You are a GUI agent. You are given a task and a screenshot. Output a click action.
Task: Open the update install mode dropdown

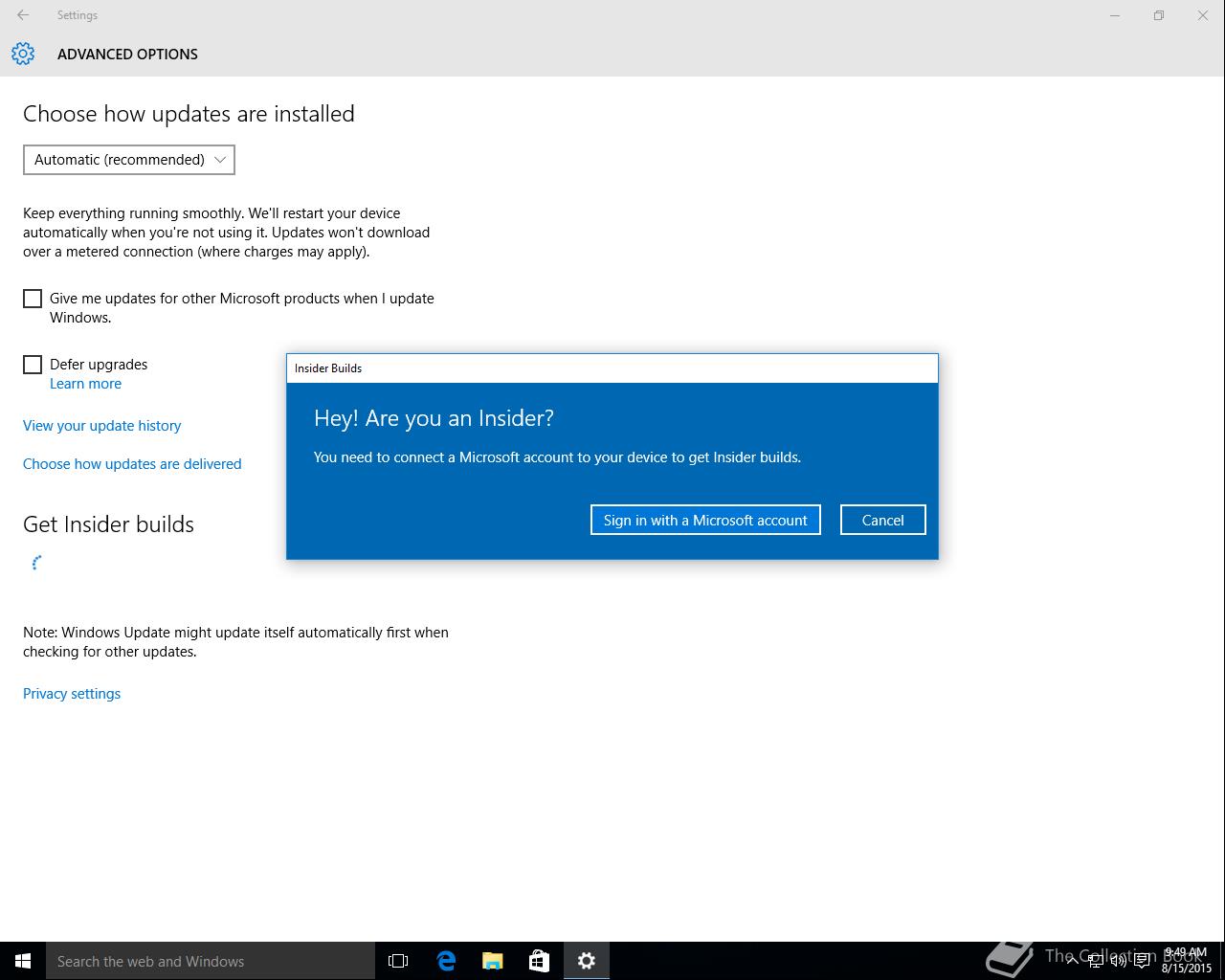(x=129, y=160)
